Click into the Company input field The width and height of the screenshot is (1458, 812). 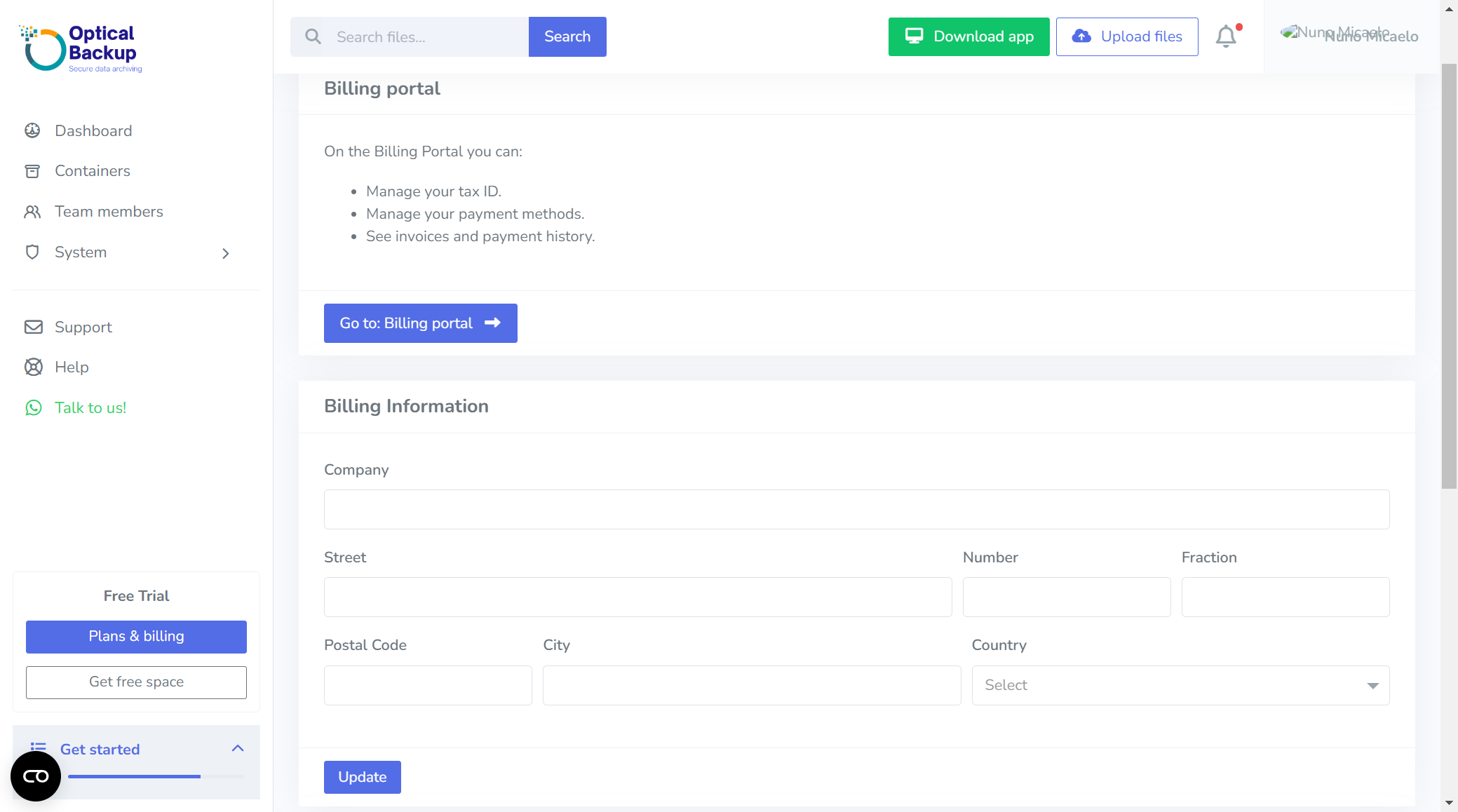click(x=856, y=509)
